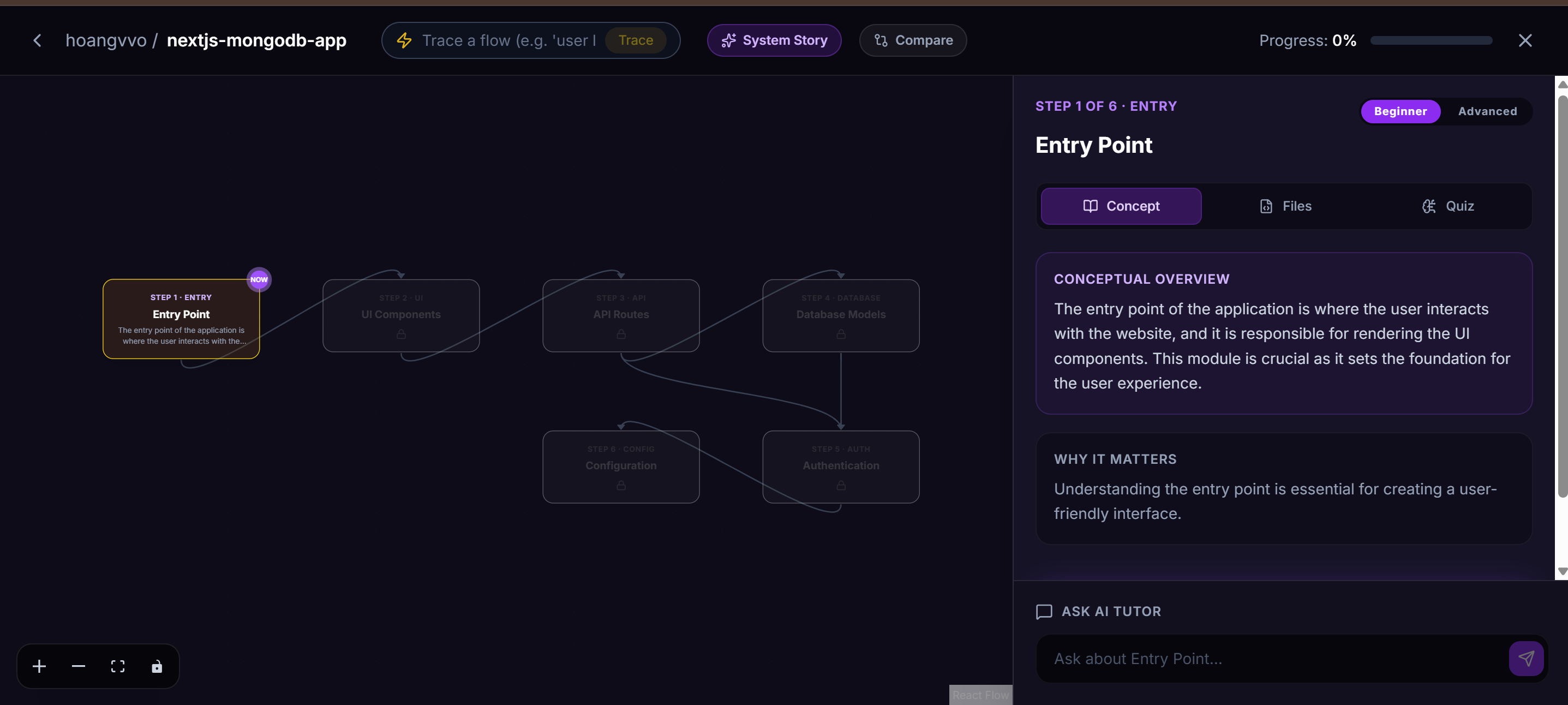
Task: Click the lock icon on Database Models
Action: 841,333
